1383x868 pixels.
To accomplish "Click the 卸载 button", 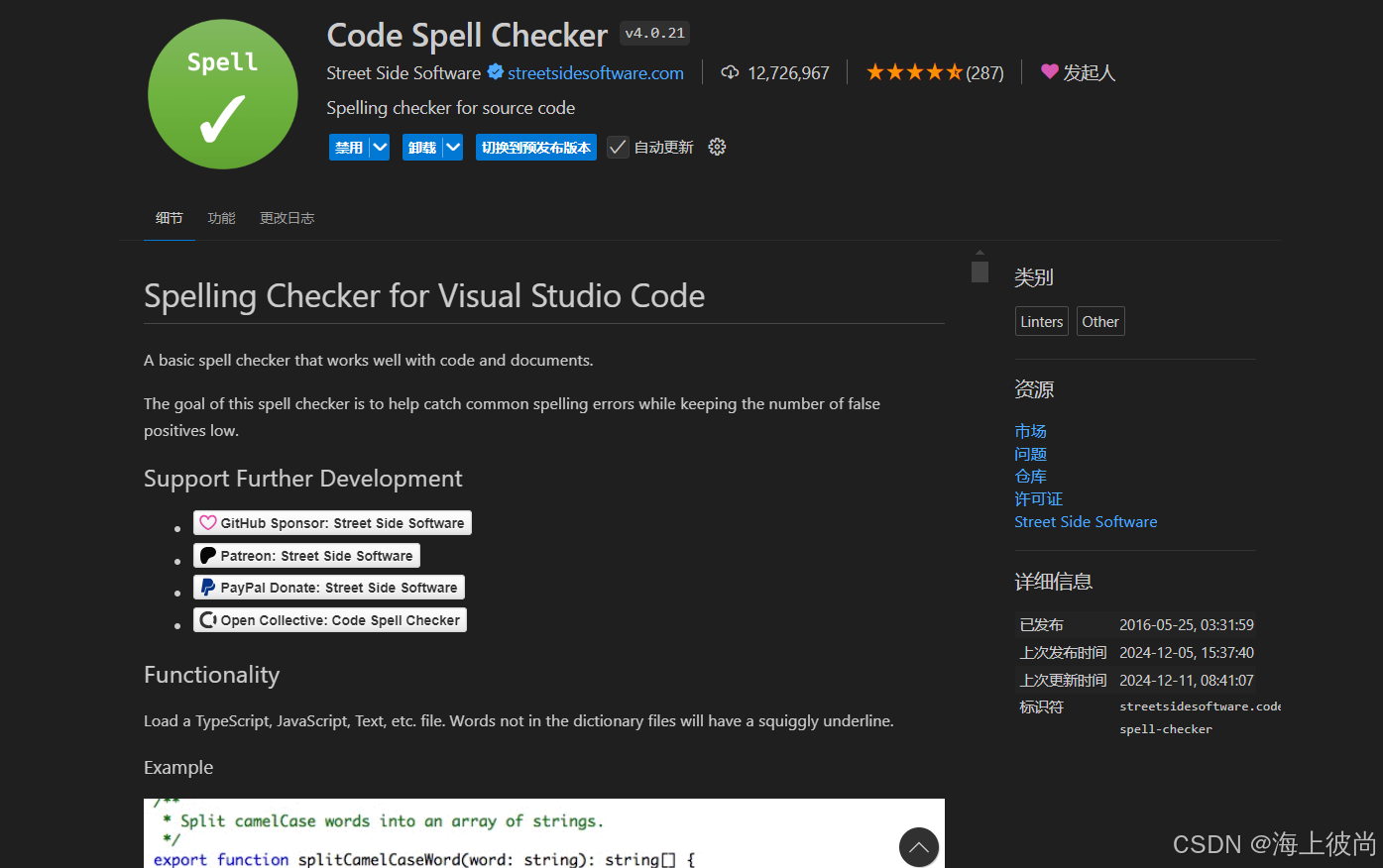I will [422, 148].
